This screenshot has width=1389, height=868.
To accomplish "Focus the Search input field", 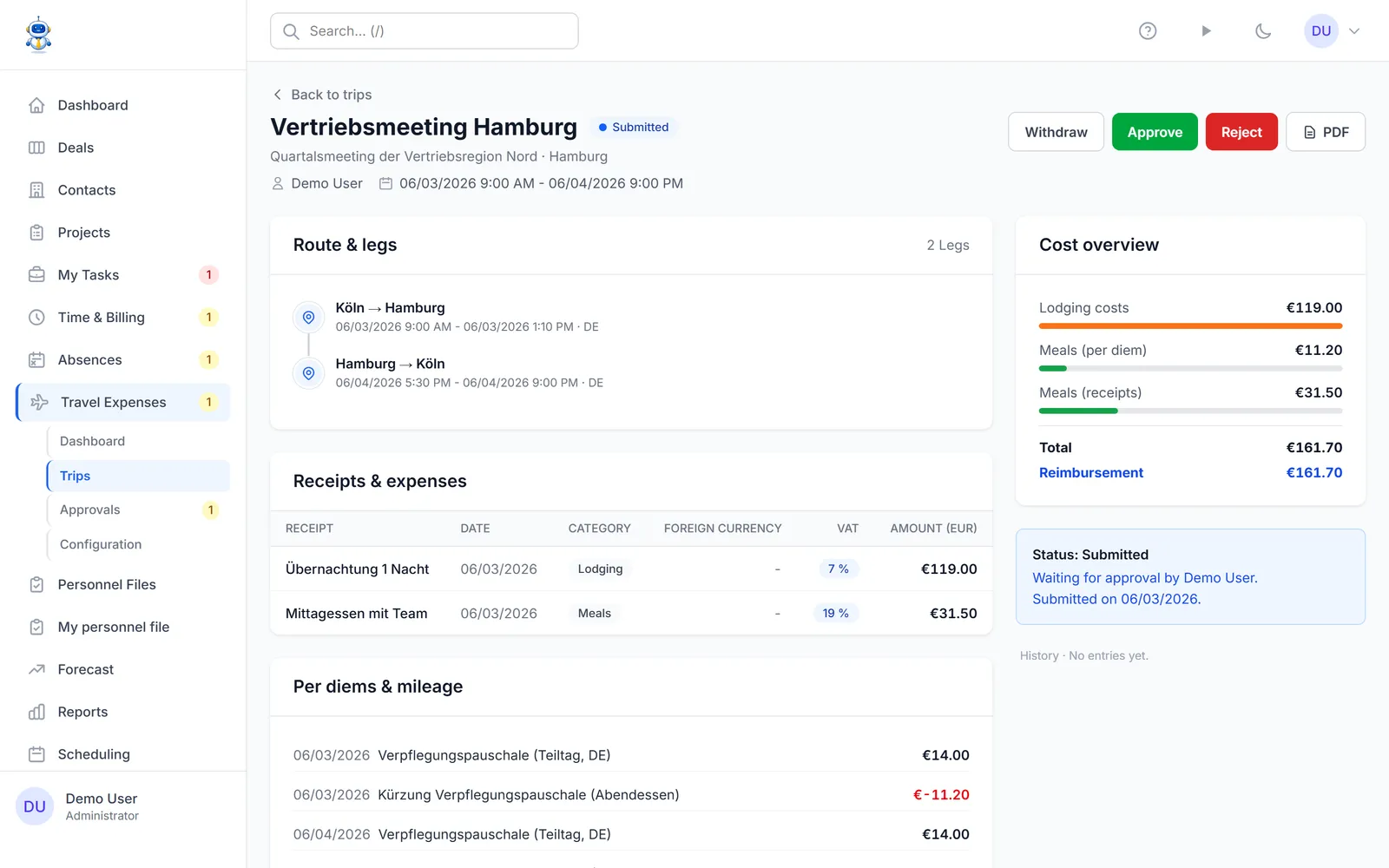I will click(425, 31).
